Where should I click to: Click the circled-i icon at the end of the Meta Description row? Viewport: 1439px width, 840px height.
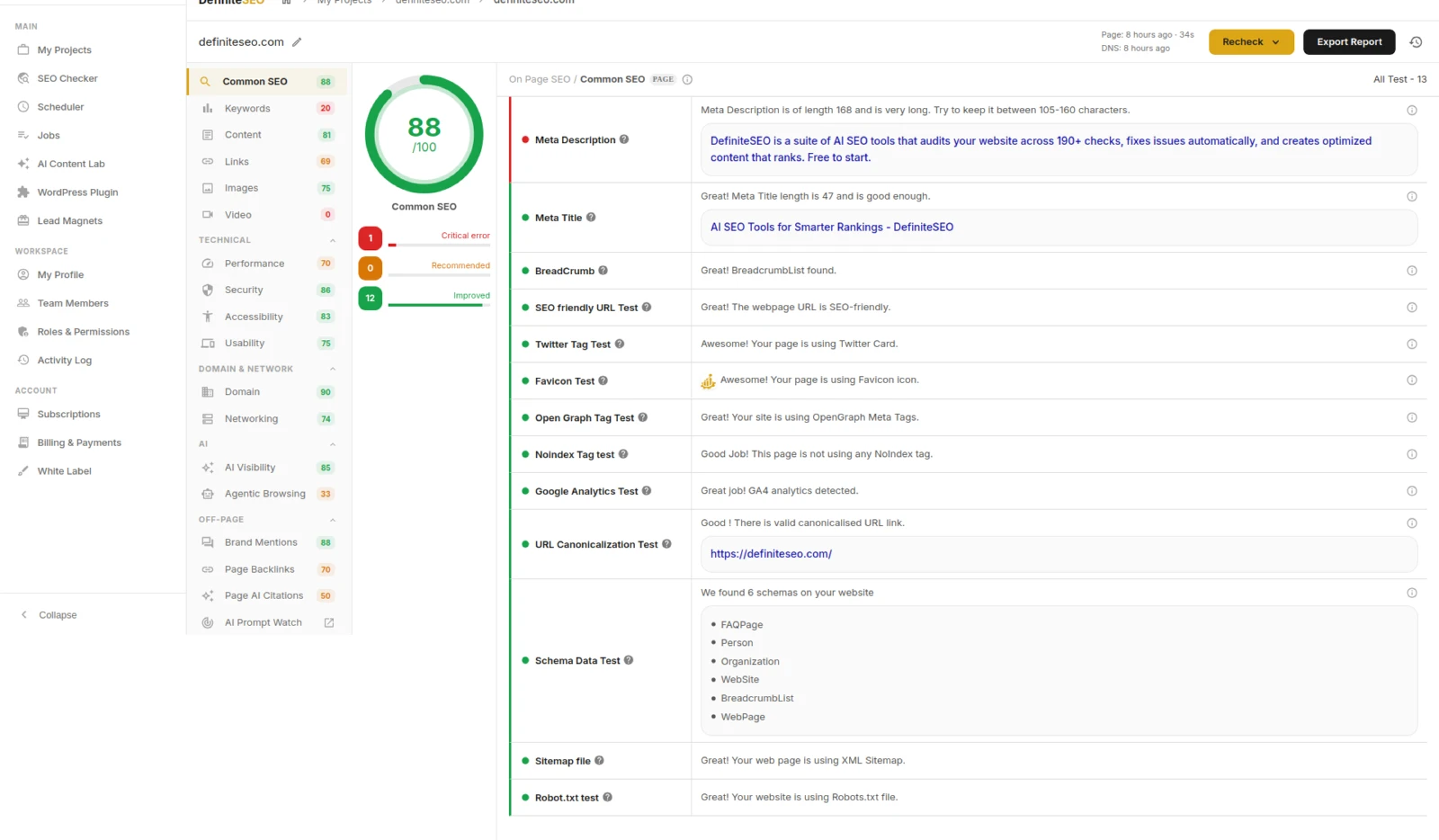(1412, 111)
